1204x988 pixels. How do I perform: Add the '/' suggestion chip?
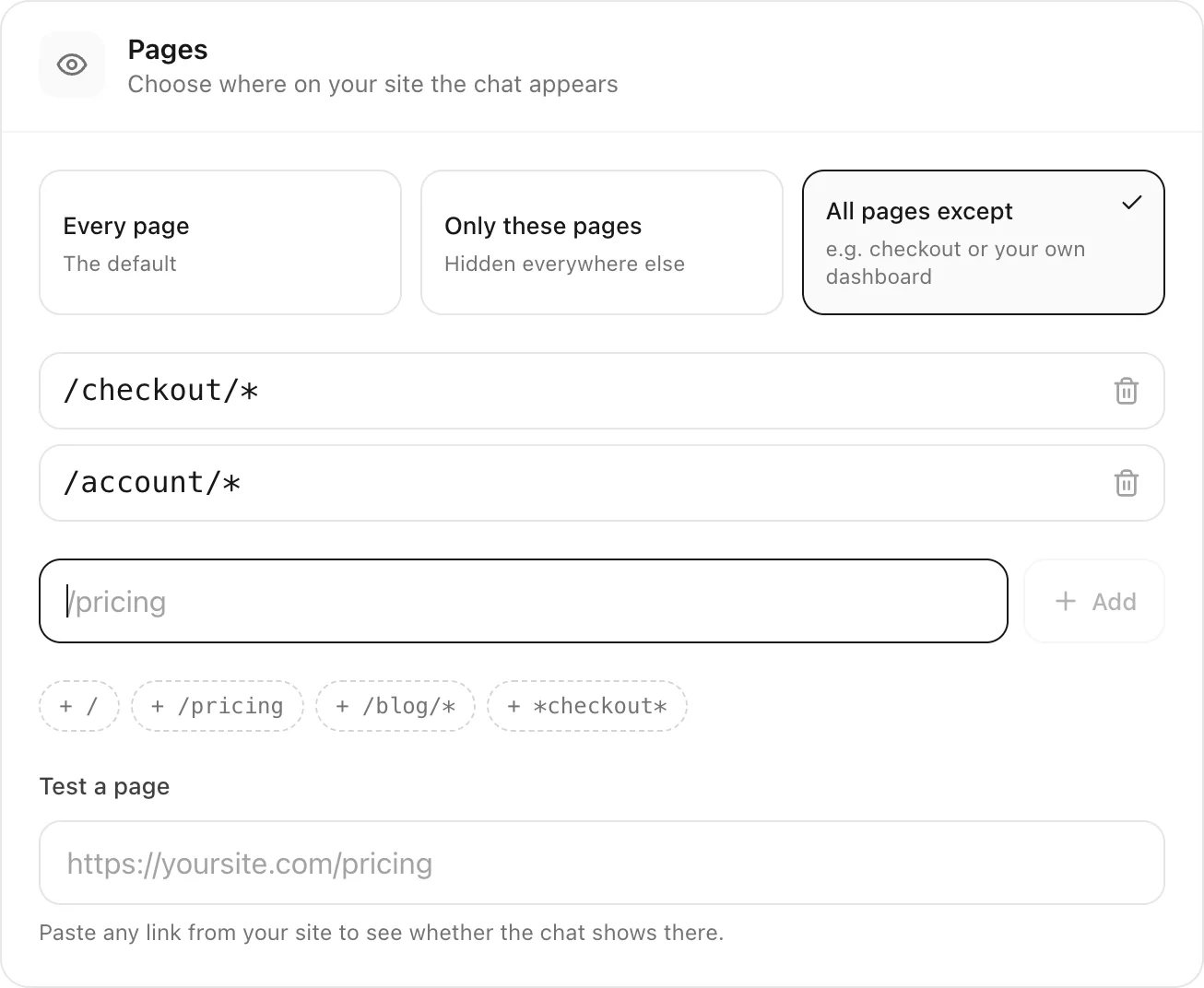click(x=79, y=706)
